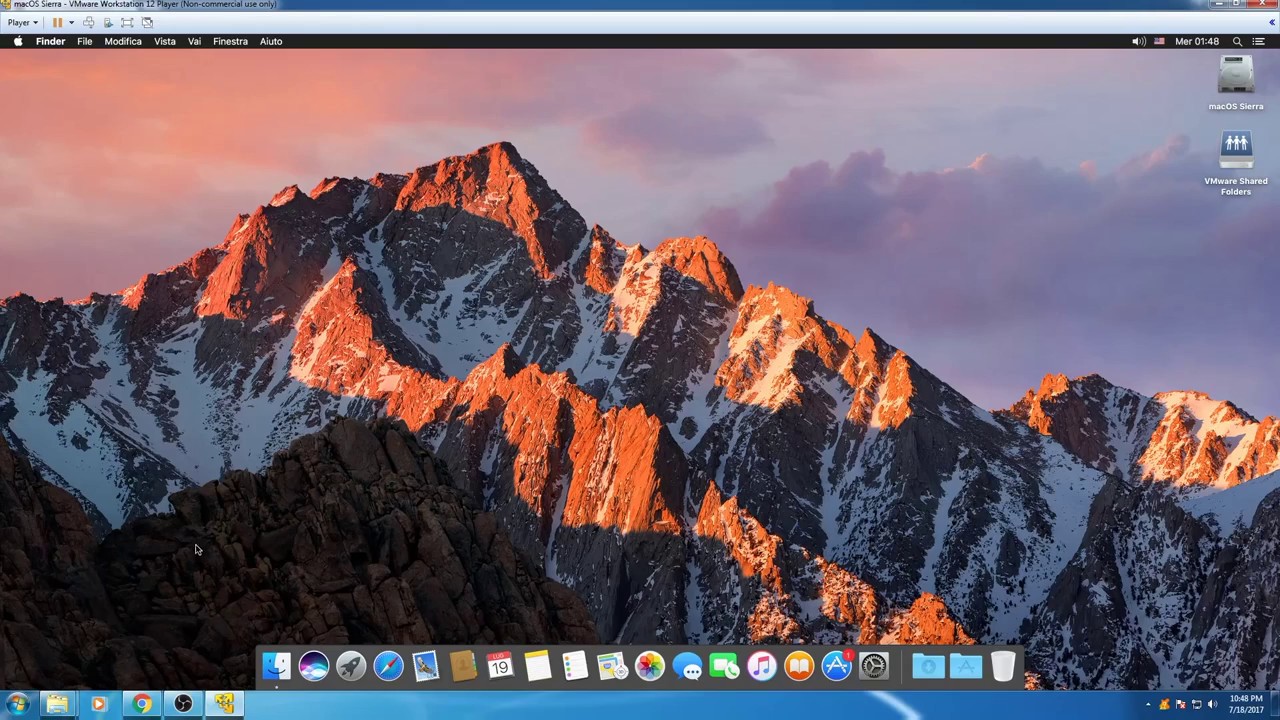Enable Unity mode in VMware toolbar
The image size is (1280, 720).
[147, 22]
